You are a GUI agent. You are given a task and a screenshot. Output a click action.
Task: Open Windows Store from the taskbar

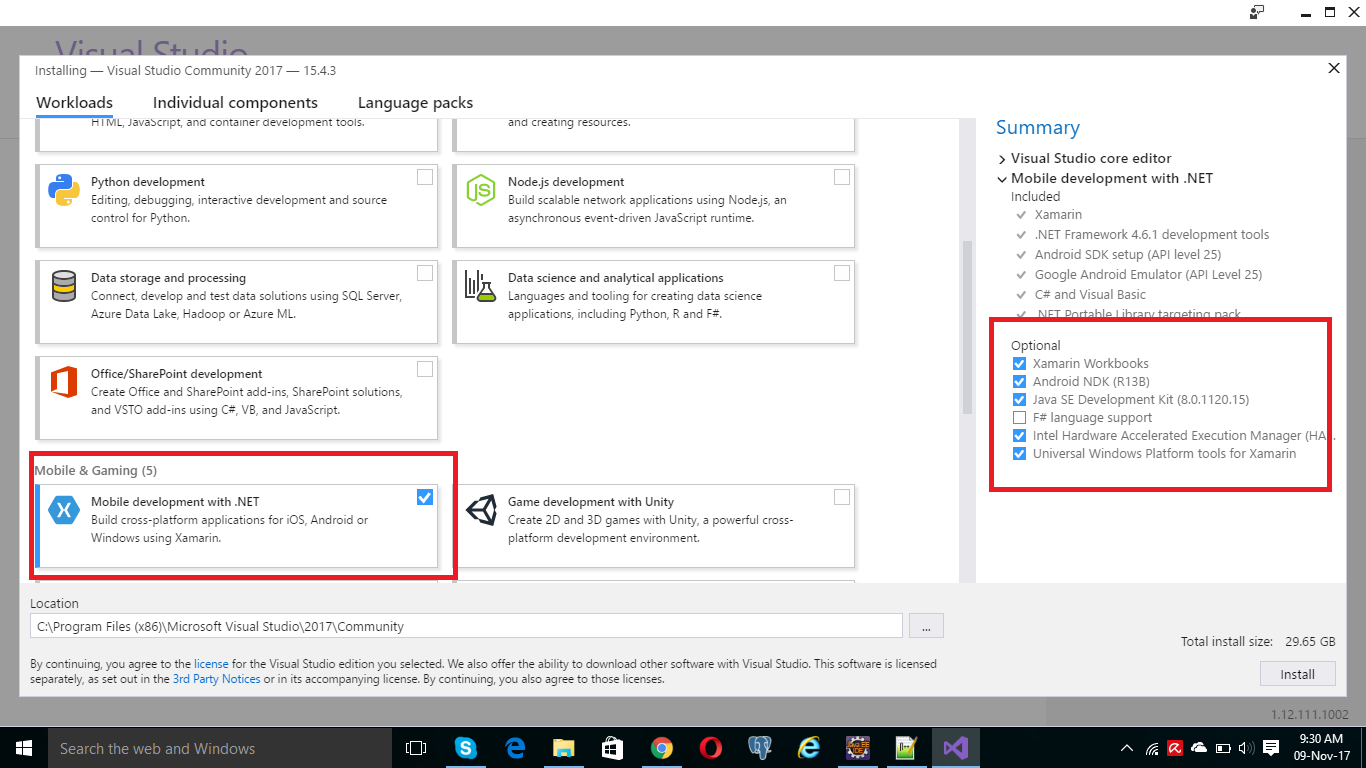pos(612,748)
